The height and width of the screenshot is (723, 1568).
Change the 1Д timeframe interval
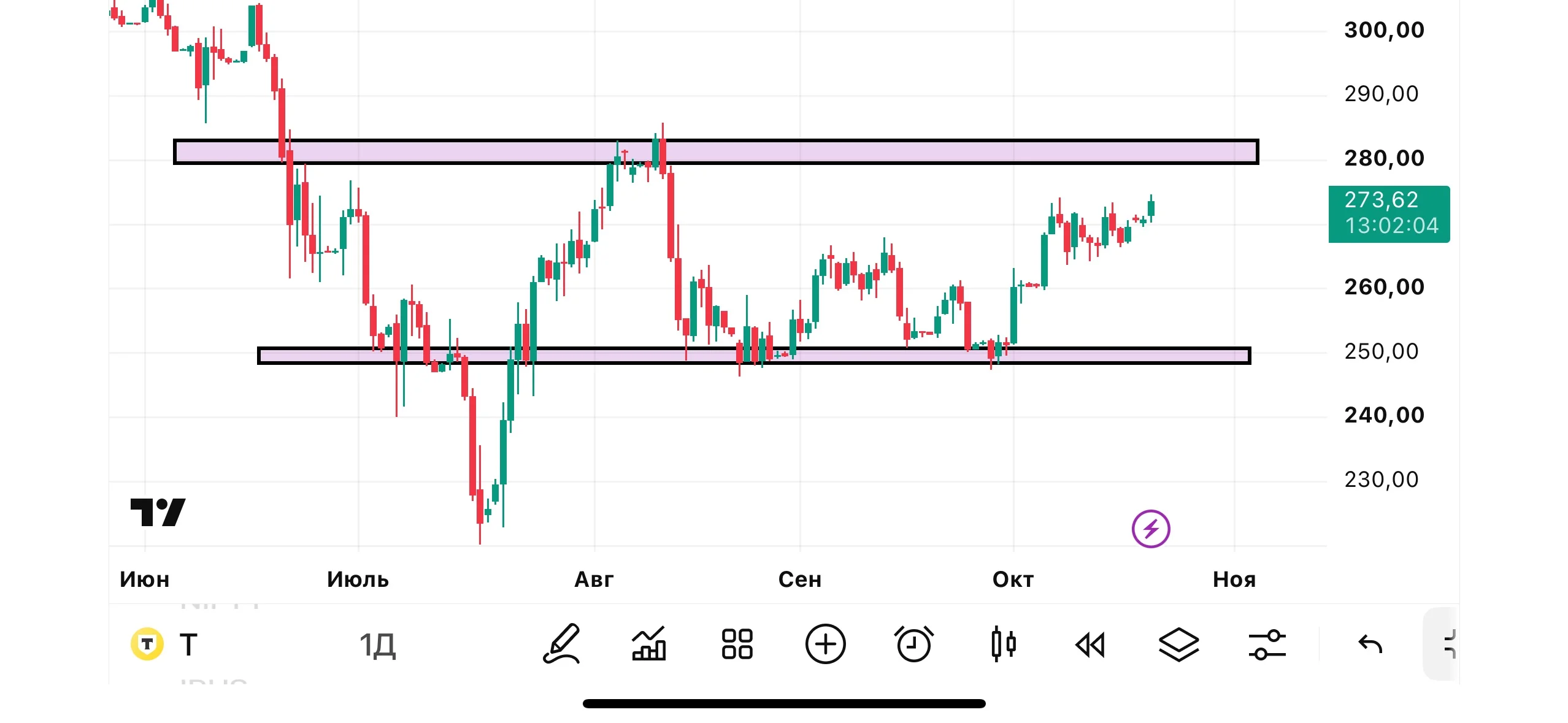pos(377,645)
